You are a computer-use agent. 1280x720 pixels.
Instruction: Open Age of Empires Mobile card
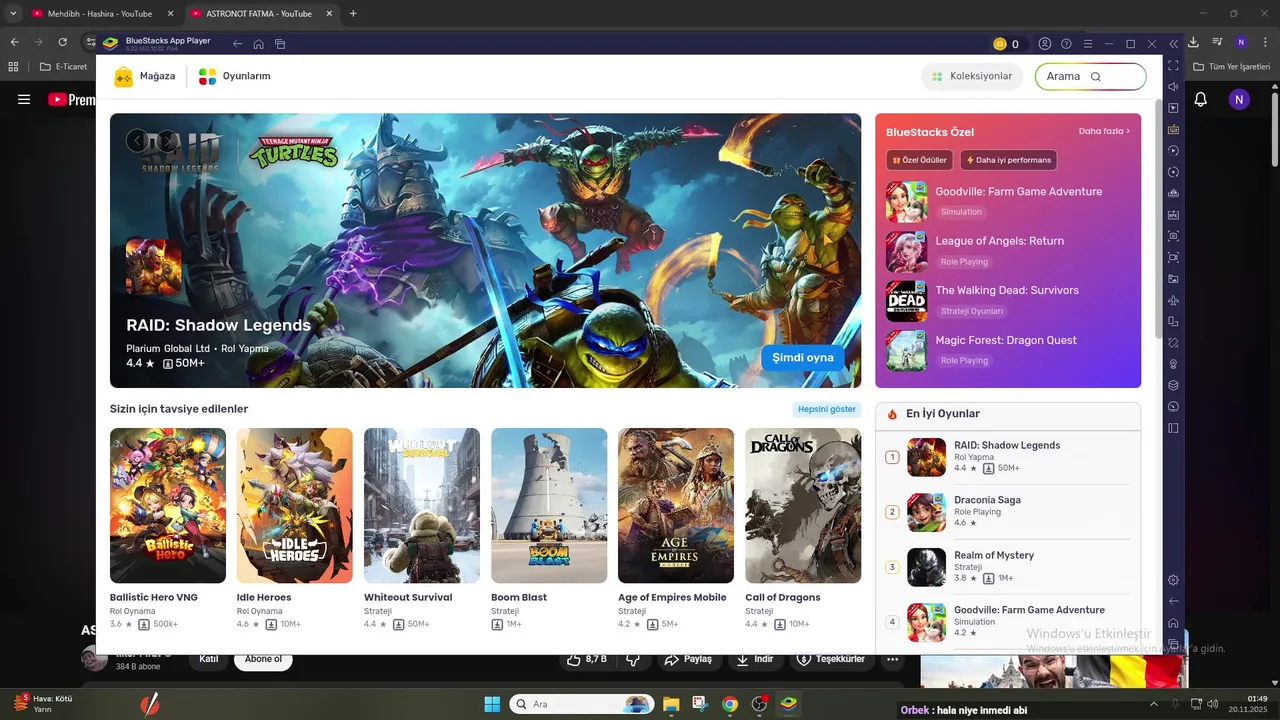pos(676,530)
